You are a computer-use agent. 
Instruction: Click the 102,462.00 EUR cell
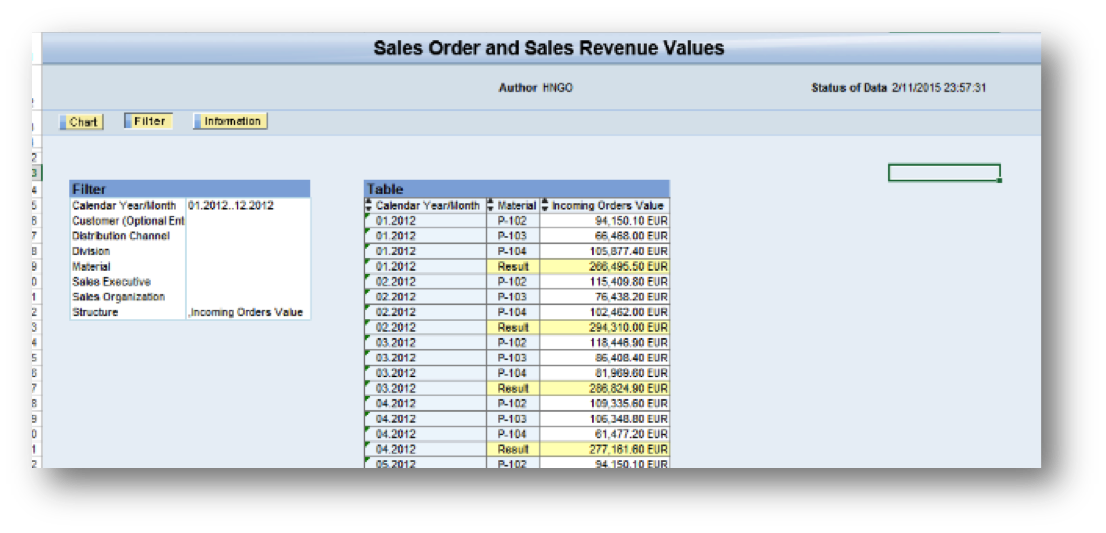(605, 312)
